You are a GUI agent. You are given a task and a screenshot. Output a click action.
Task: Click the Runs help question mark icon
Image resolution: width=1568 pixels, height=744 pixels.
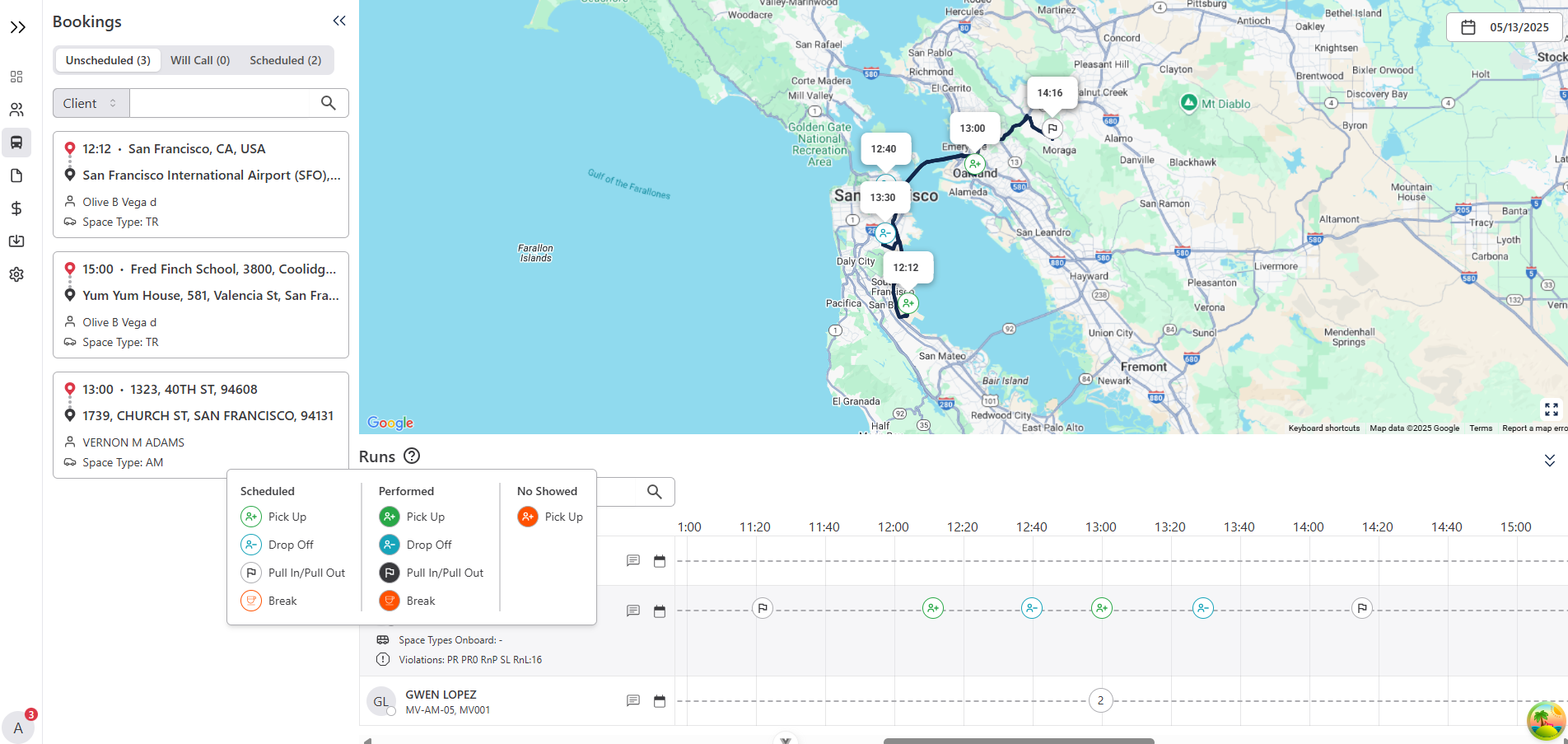412,456
